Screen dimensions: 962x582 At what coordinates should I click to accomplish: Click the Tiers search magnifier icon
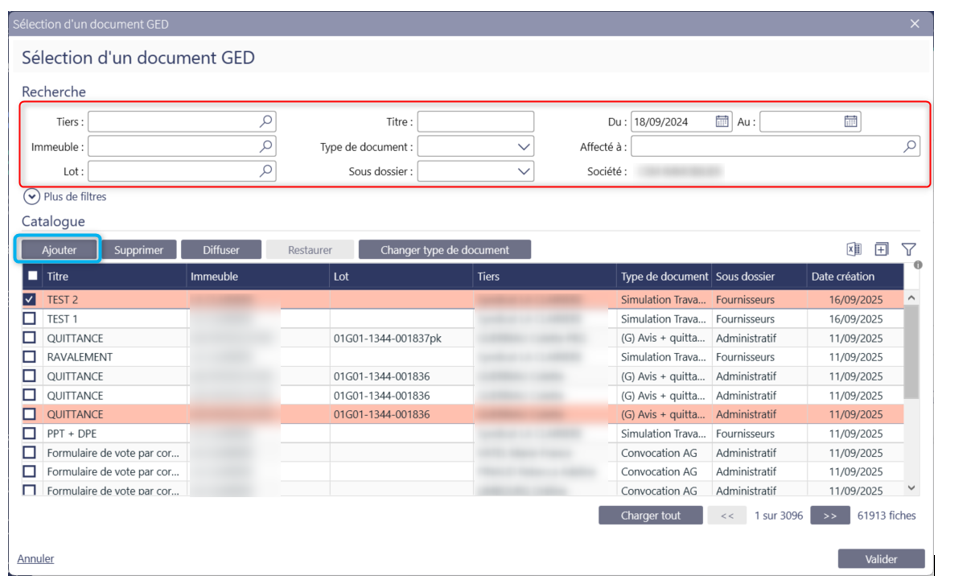point(266,122)
